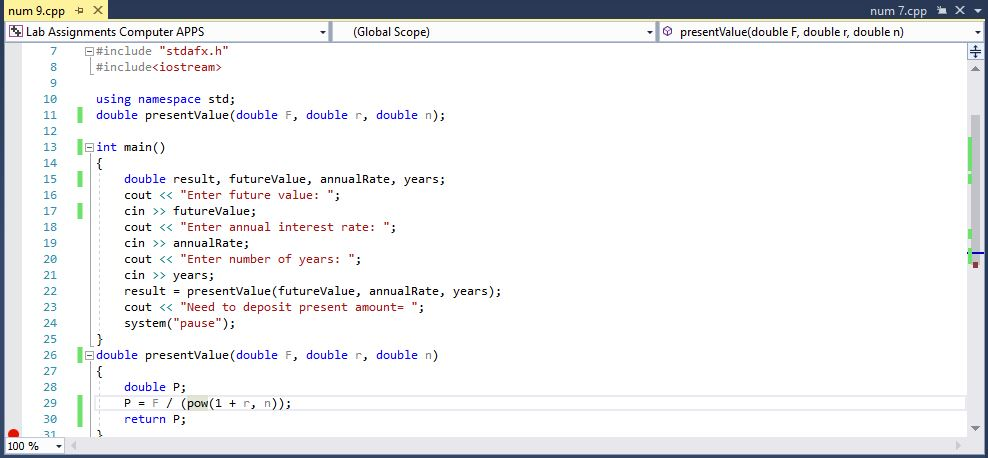Click the editor split-window handle icon

tap(975, 52)
